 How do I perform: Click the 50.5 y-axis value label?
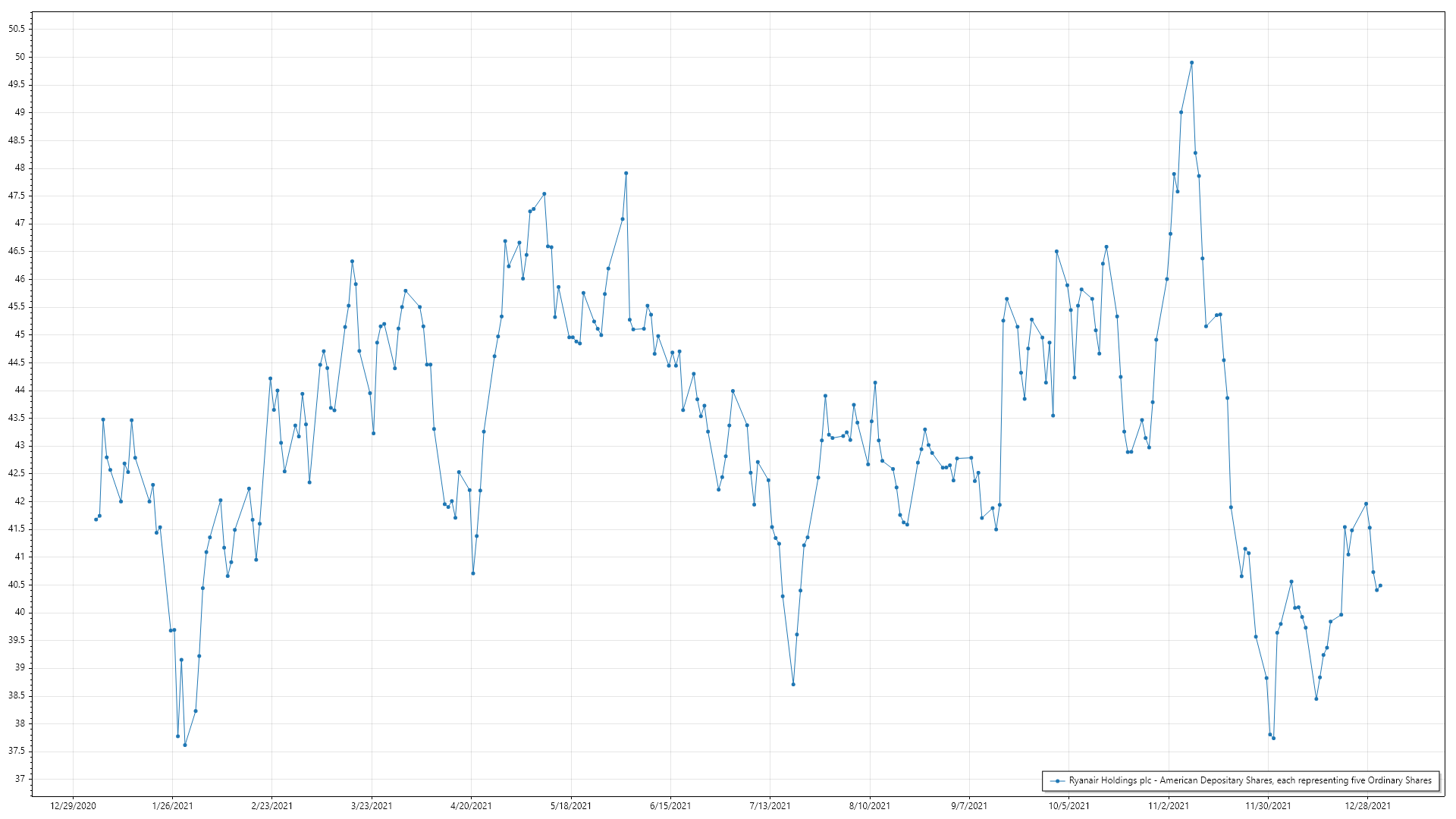pyautogui.click(x=17, y=29)
